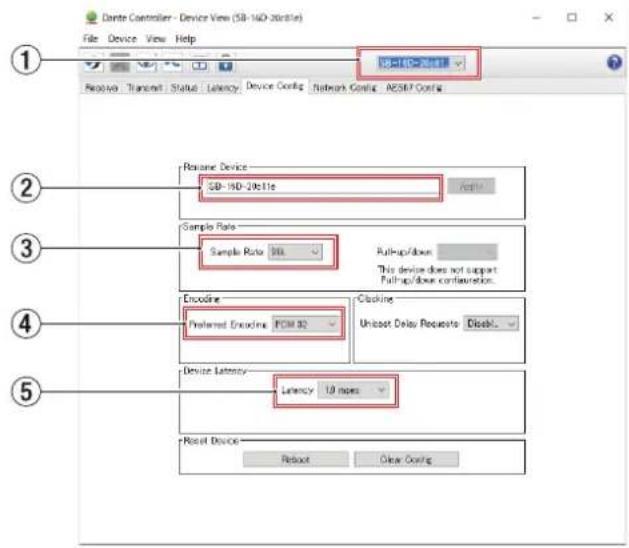Open the Sample Rate dropdown
The image size is (629, 548).
click(295, 252)
